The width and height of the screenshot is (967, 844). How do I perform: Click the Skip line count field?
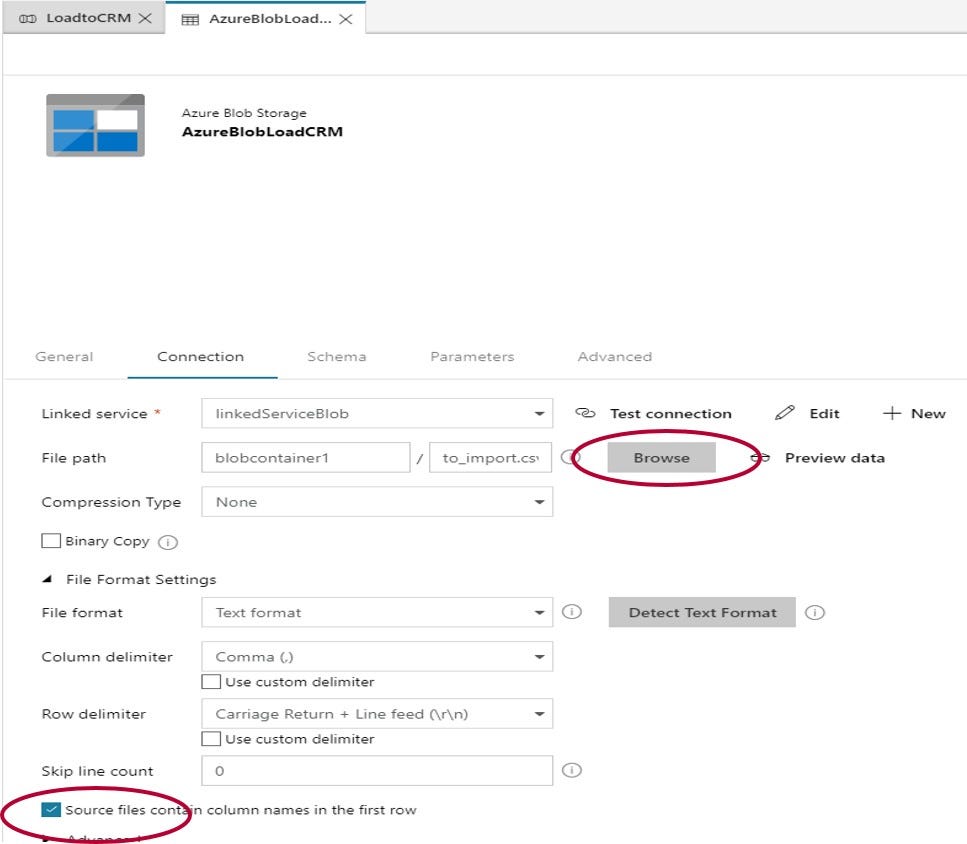click(377, 771)
